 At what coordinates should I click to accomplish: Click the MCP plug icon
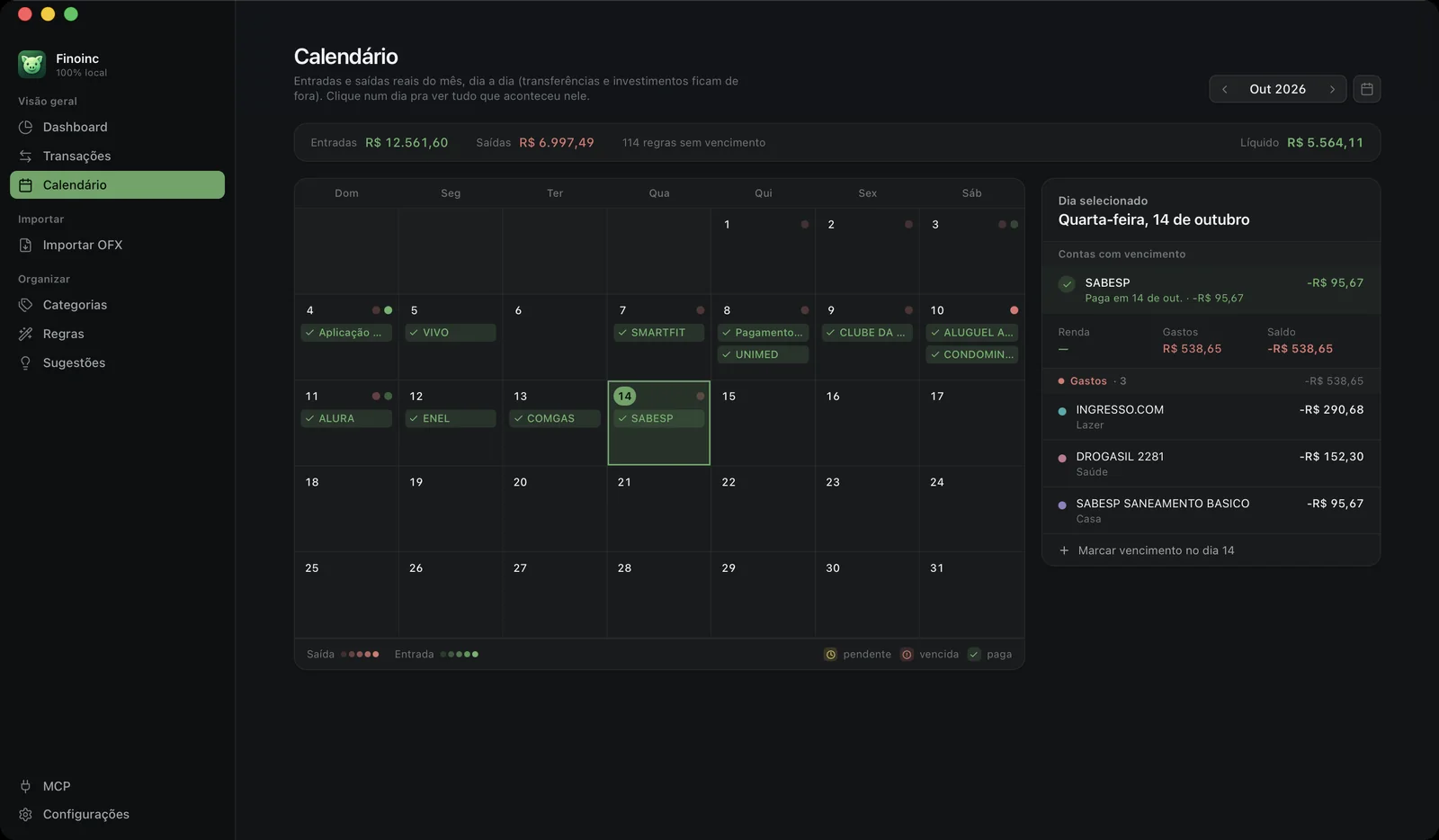[25, 786]
